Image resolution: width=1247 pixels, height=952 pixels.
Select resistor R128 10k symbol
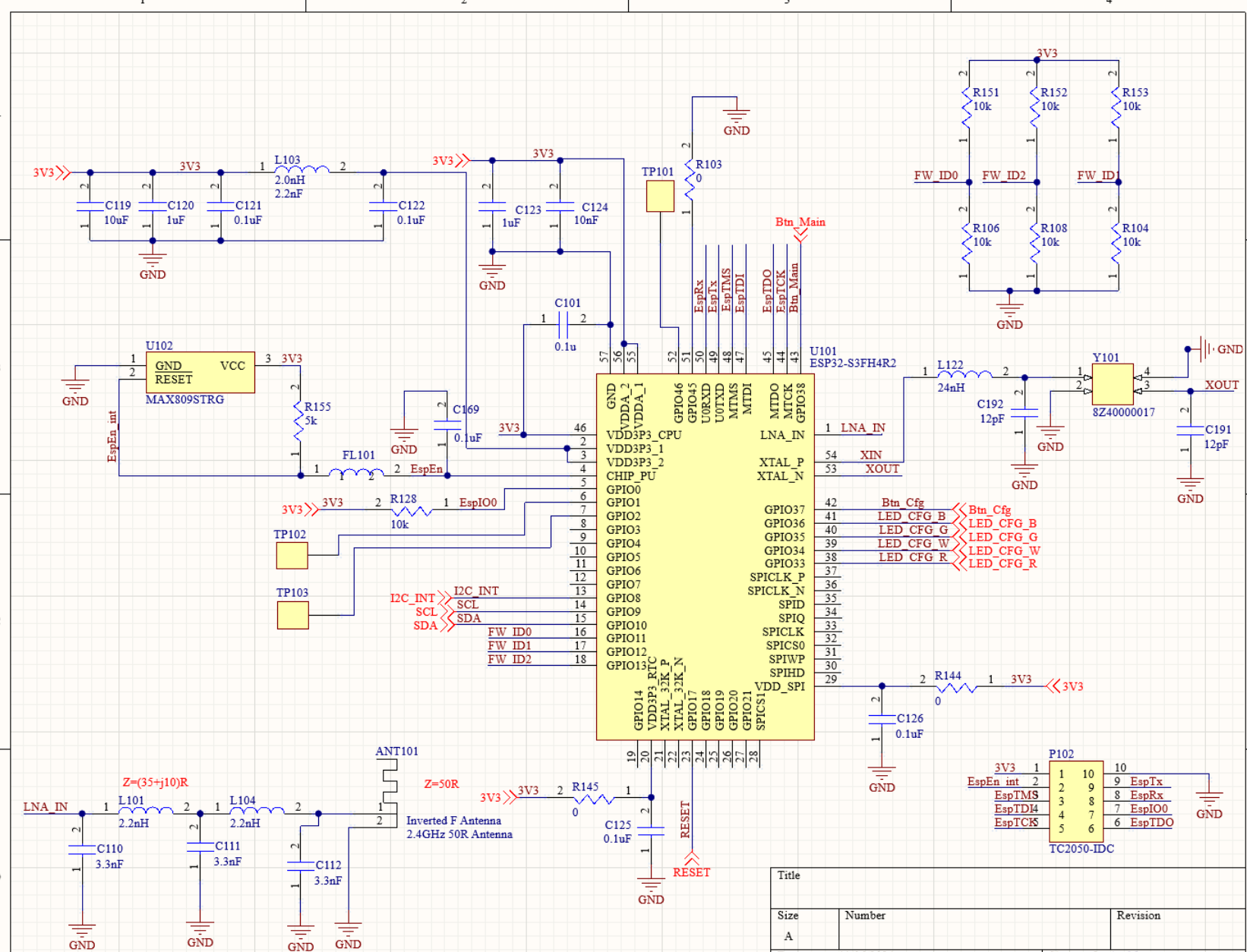point(410,510)
